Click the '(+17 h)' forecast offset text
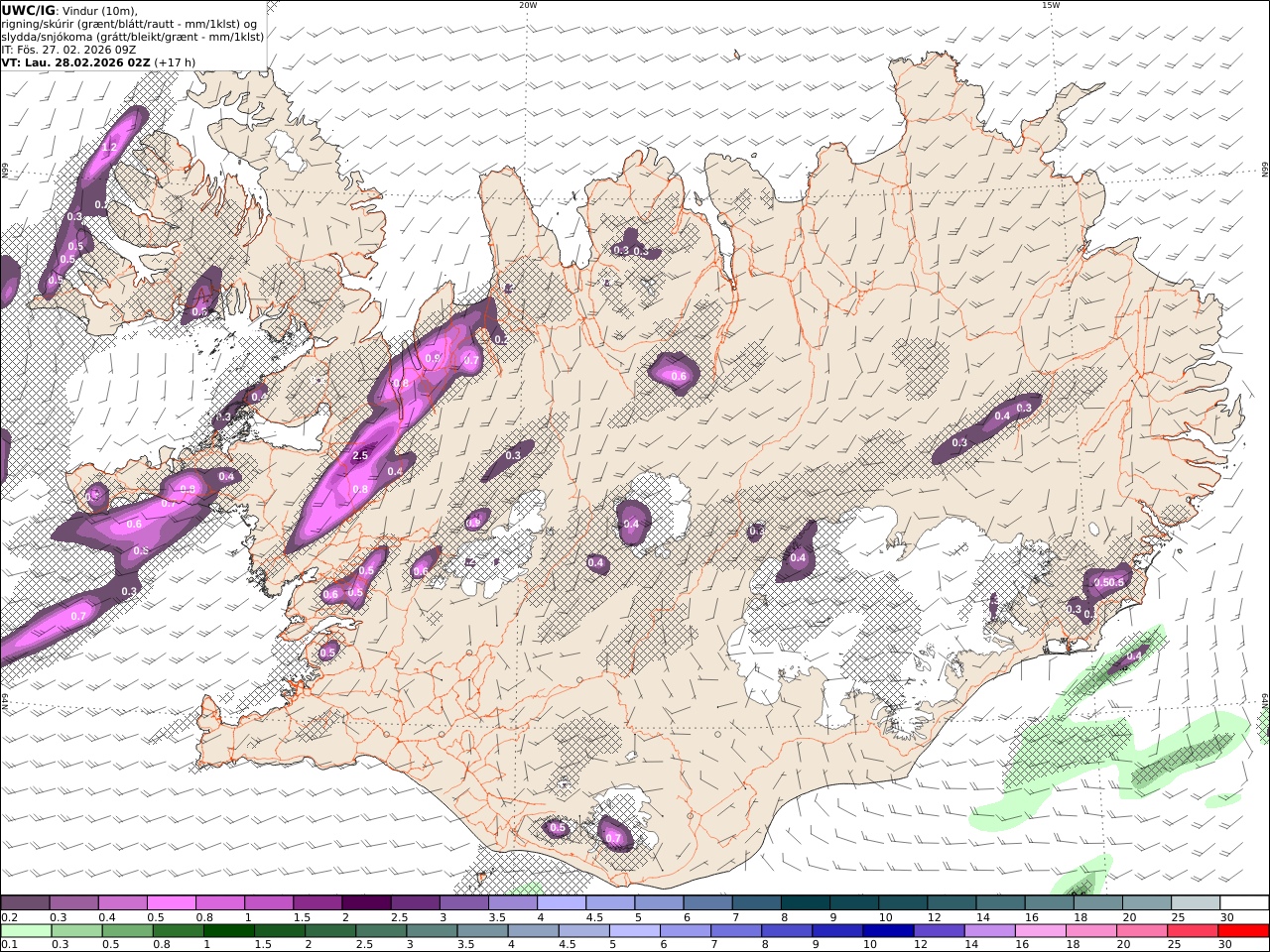Image resolution: width=1270 pixels, height=952 pixels. point(176,62)
